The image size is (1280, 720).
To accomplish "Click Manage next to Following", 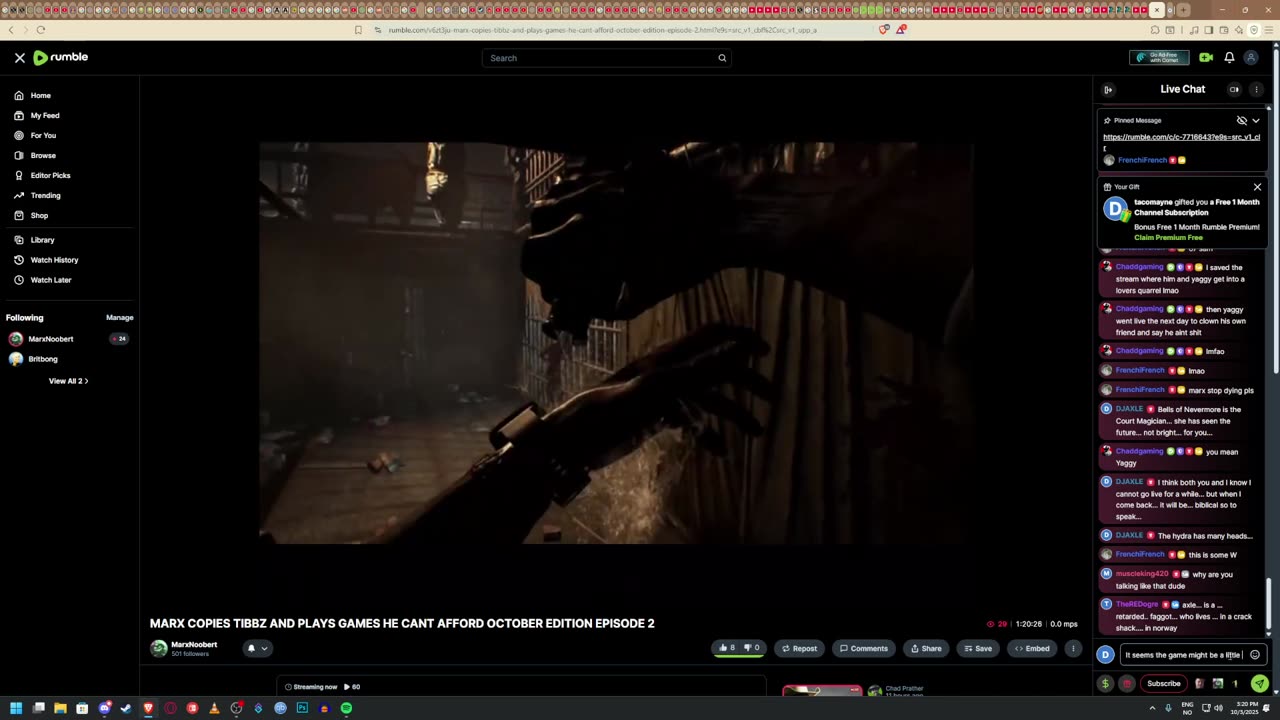I will click(x=119, y=318).
